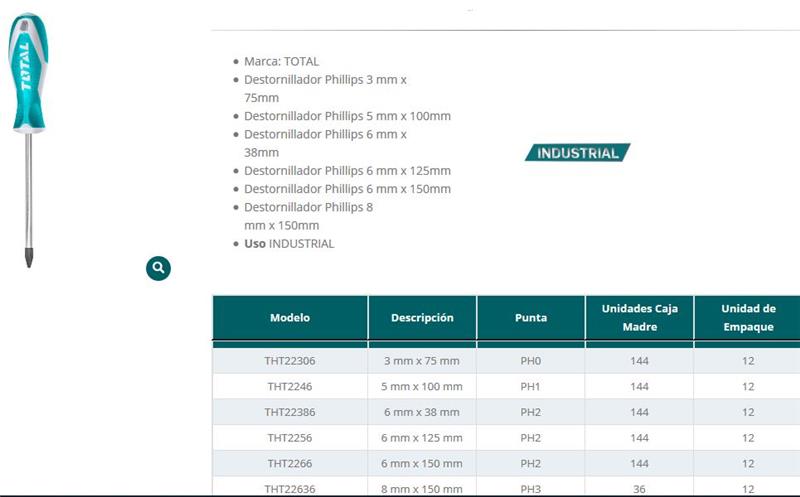The width and height of the screenshot is (800, 497).
Task: Click the PH3 tip cell
Action: tap(531, 488)
